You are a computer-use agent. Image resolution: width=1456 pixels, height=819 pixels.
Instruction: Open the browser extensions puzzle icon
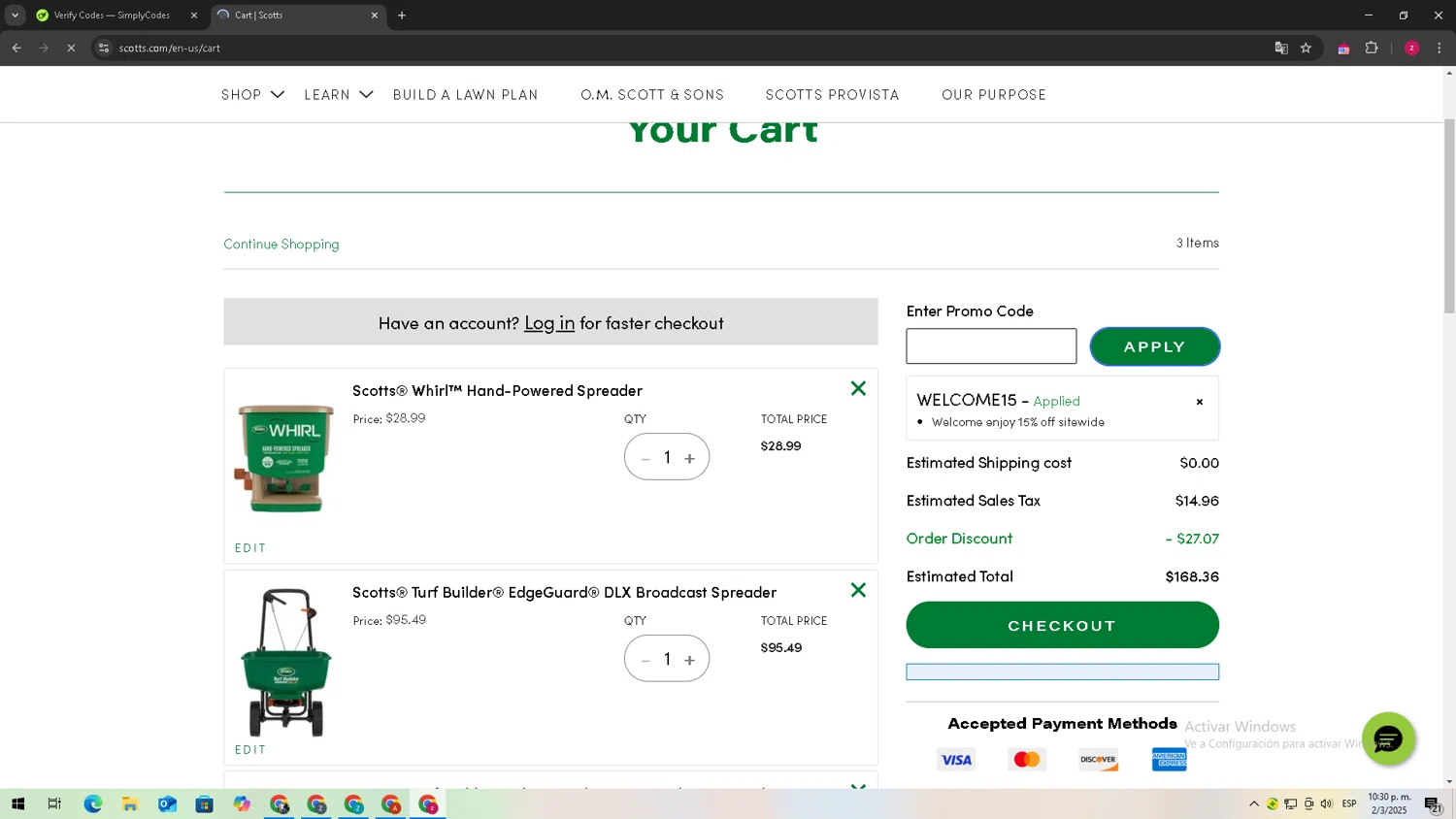1372,48
